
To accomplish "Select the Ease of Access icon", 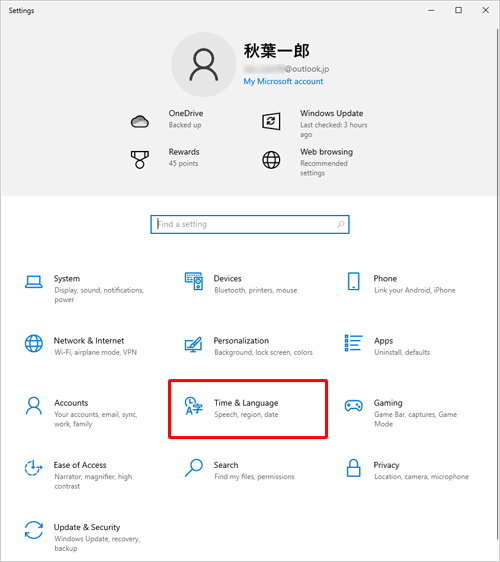I will coord(34,468).
